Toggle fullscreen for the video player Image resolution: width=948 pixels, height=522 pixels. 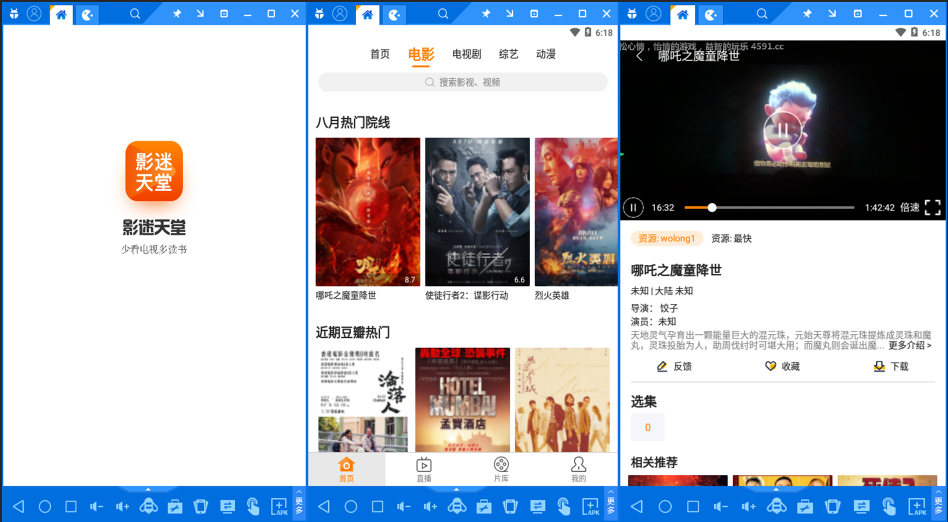coord(933,207)
